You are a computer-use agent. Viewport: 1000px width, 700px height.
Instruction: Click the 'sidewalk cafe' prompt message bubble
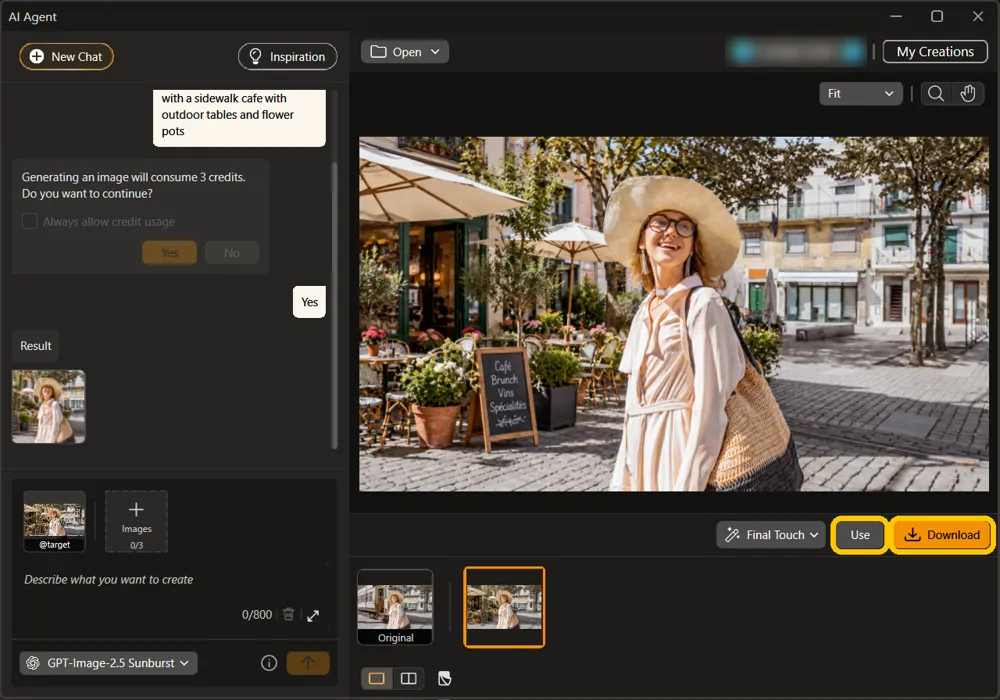[239, 118]
